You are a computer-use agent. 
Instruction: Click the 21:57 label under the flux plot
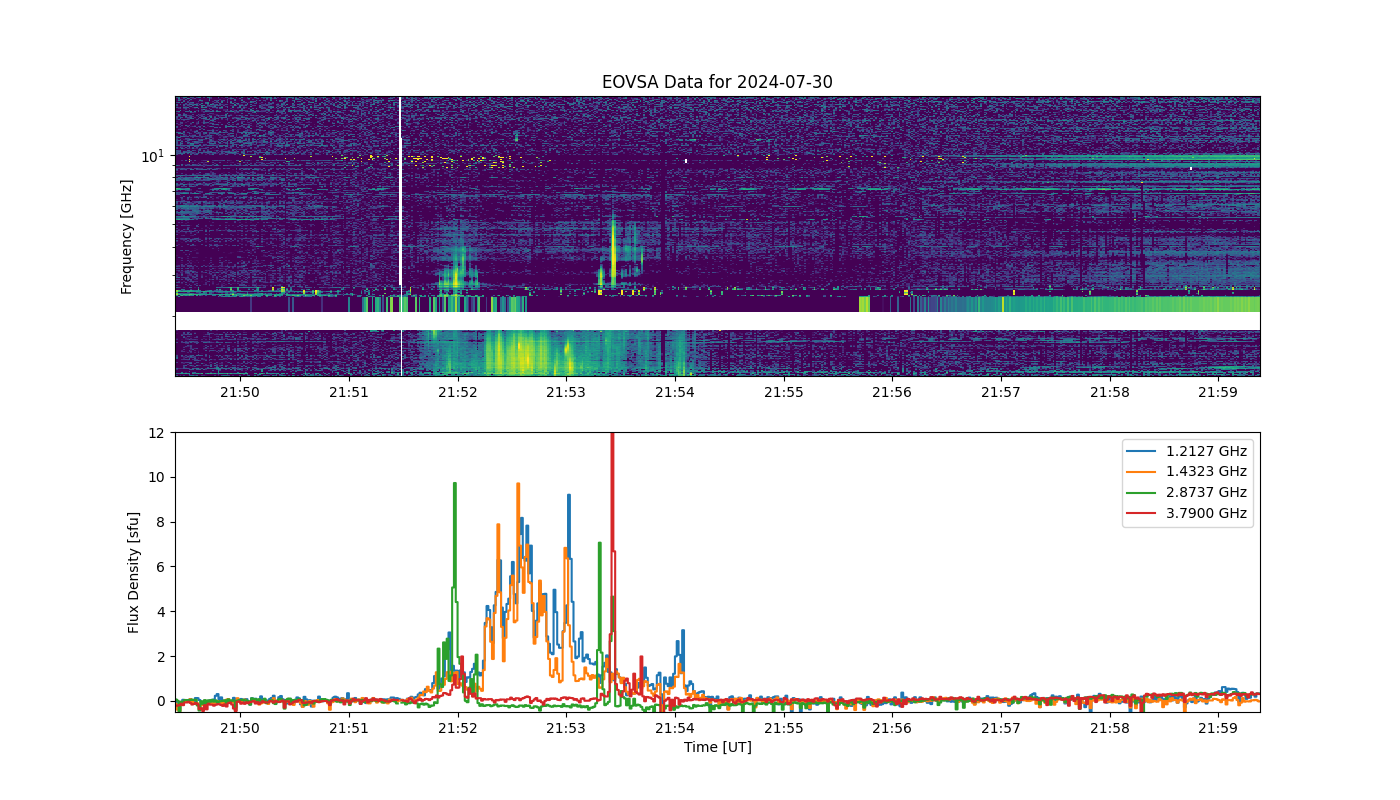1001,729
